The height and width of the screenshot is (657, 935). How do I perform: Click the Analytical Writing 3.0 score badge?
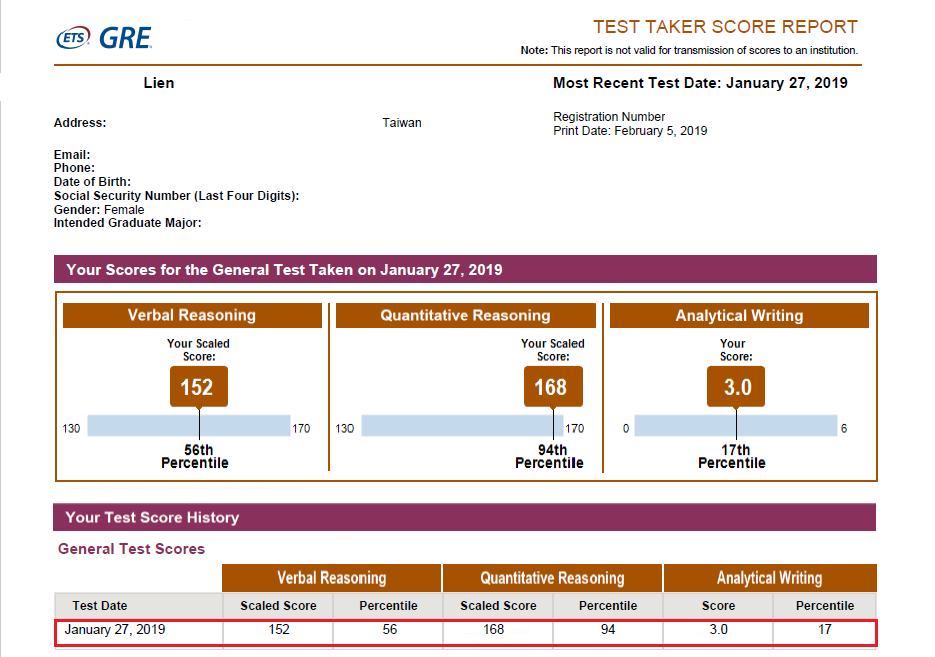point(736,387)
